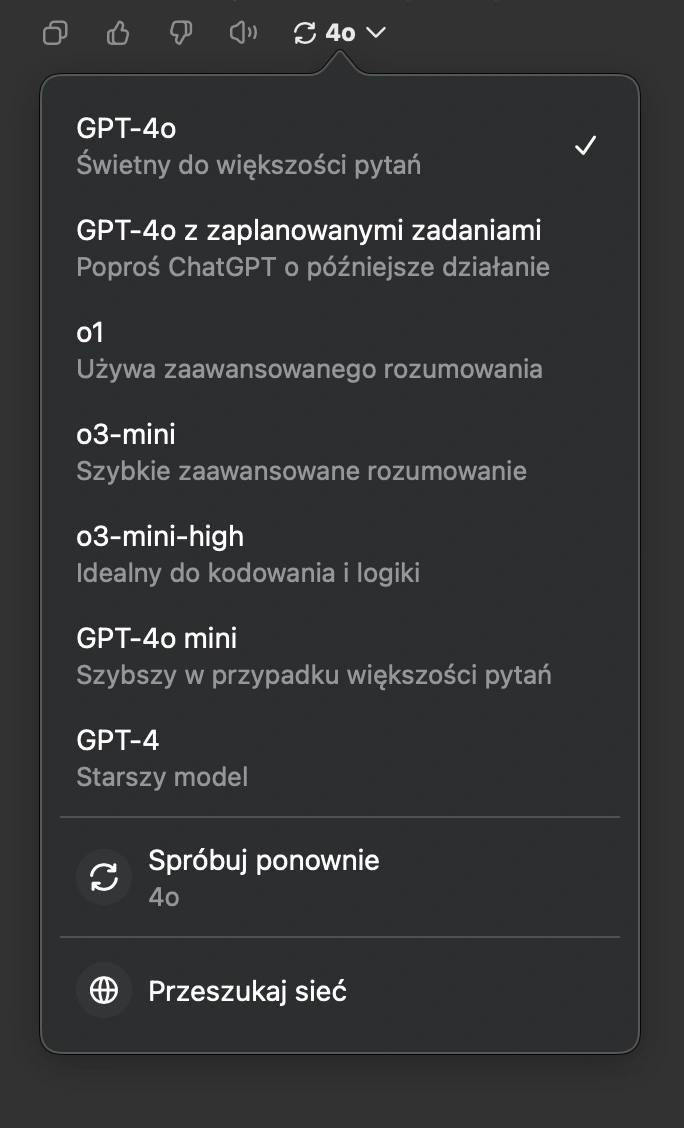Click the thumbs down icon
This screenshot has width=684, height=1128.
tap(181, 33)
